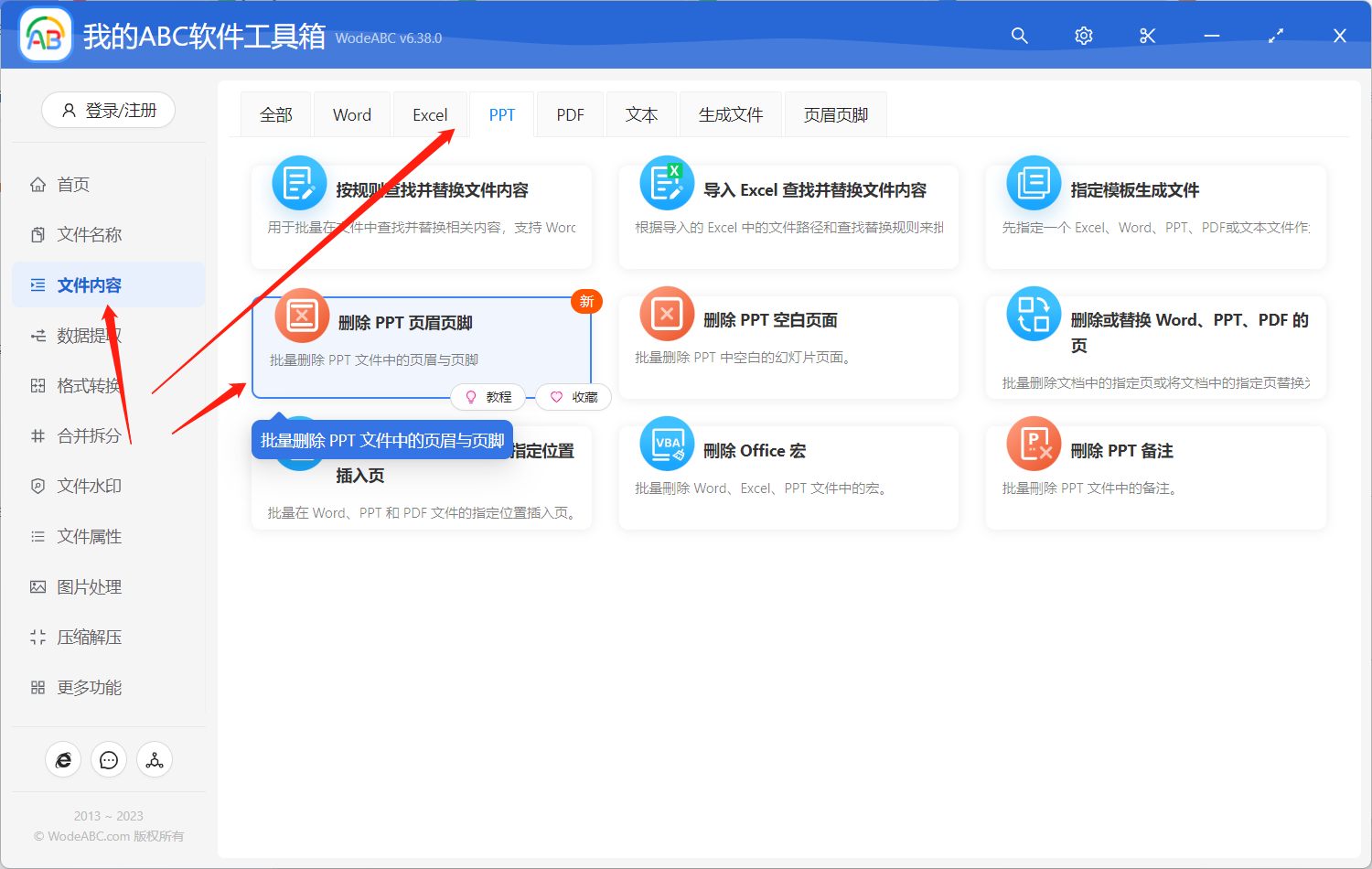
Task: Click the settings gear icon
Action: tap(1083, 36)
